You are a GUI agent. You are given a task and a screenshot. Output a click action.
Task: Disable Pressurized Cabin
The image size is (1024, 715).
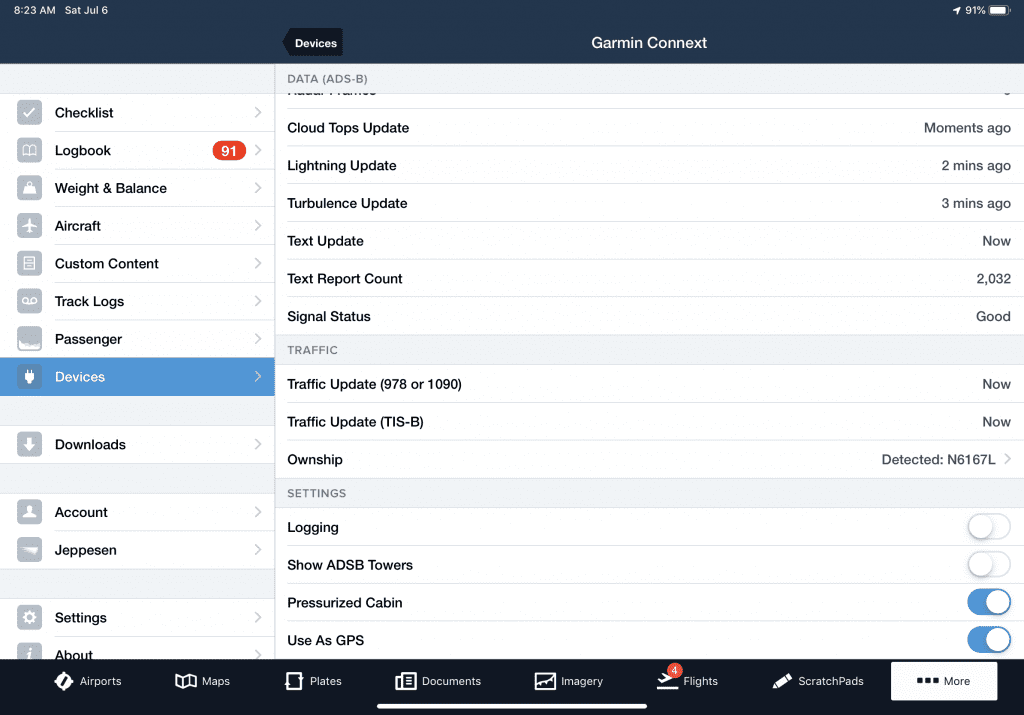pyautogui.click(x=988, y=602)
